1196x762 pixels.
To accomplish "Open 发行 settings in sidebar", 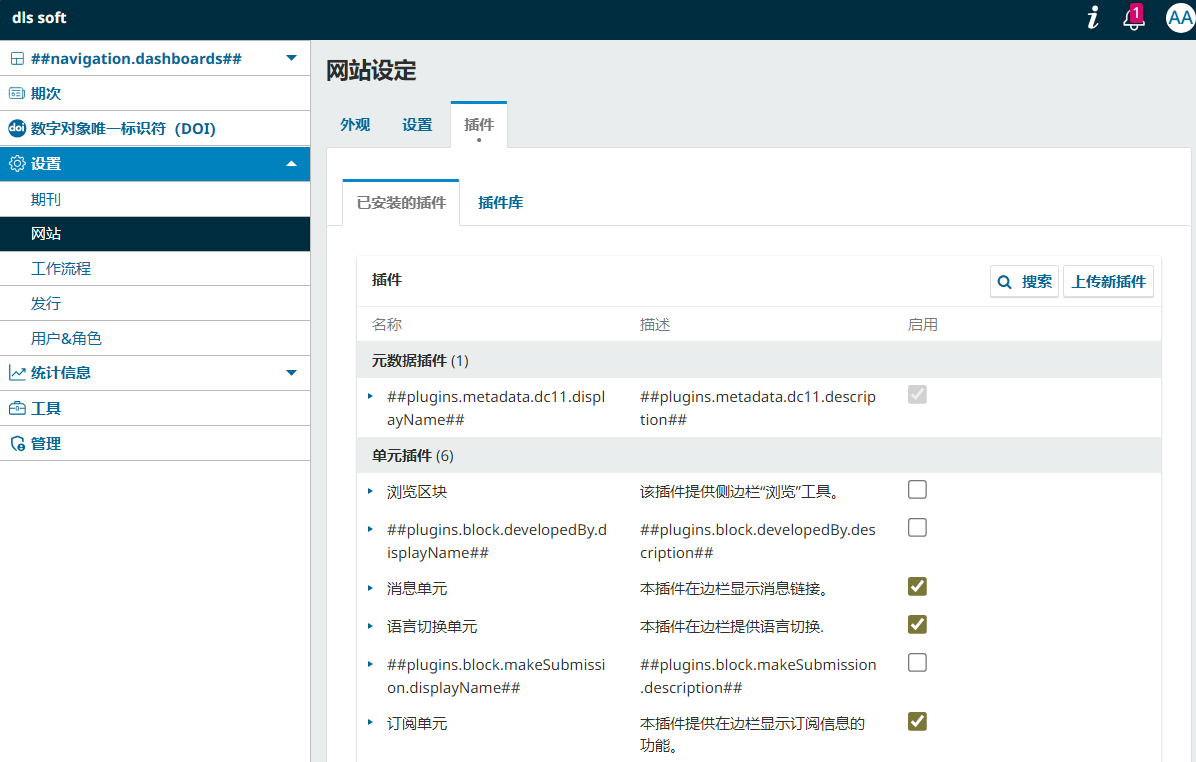I will click(155, 304).
